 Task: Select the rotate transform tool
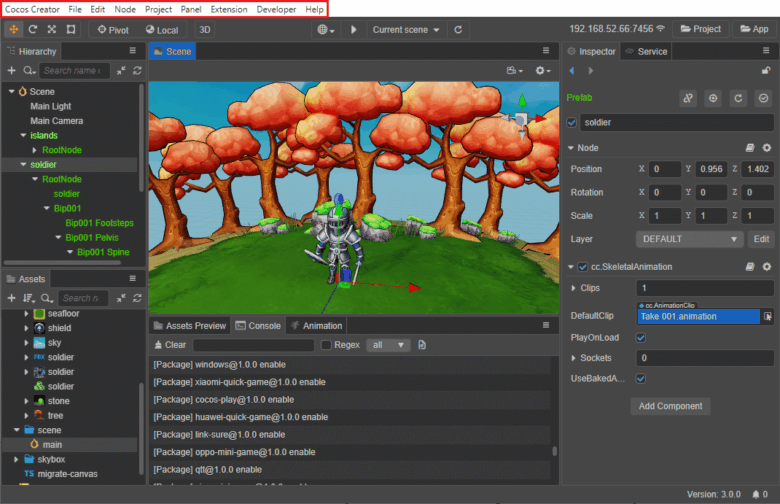point(32,29)
